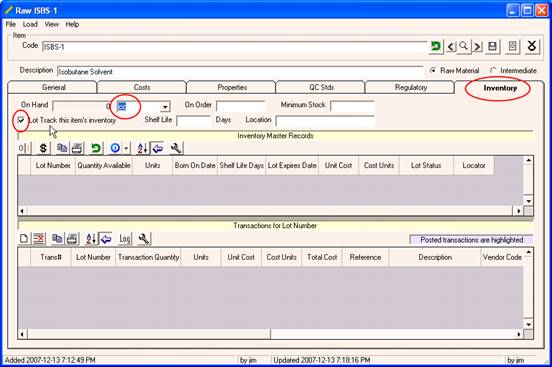Click green undo in Inventory Master toolbar

click(x=95, y=148)
